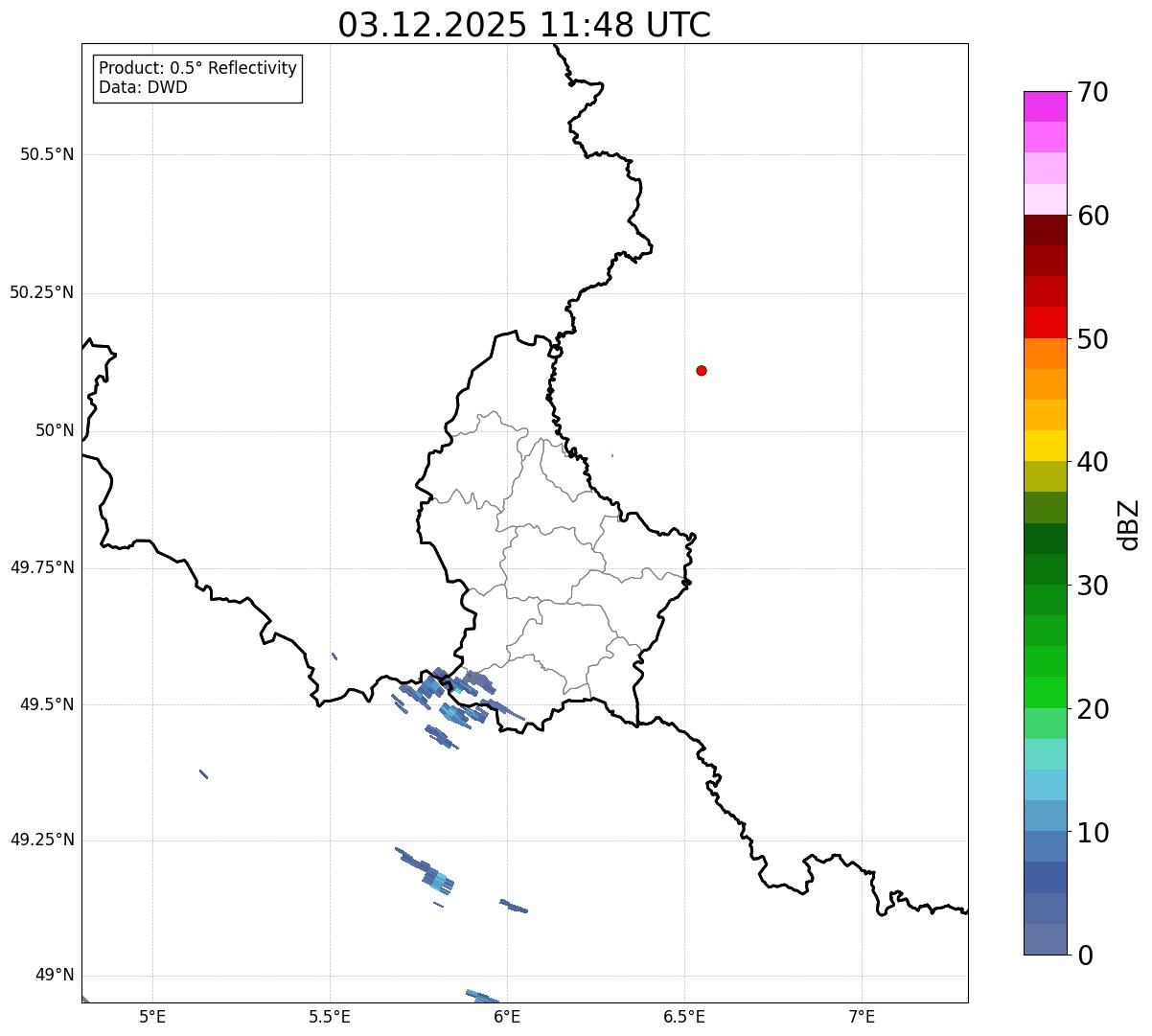This screenshot has height=1036, width=1152.
Task: Click the 7°E longitude label
Action: coord(862,1016)
